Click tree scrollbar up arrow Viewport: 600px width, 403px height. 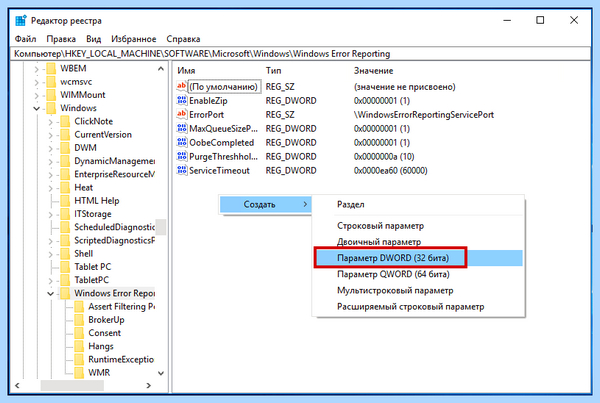161,69
